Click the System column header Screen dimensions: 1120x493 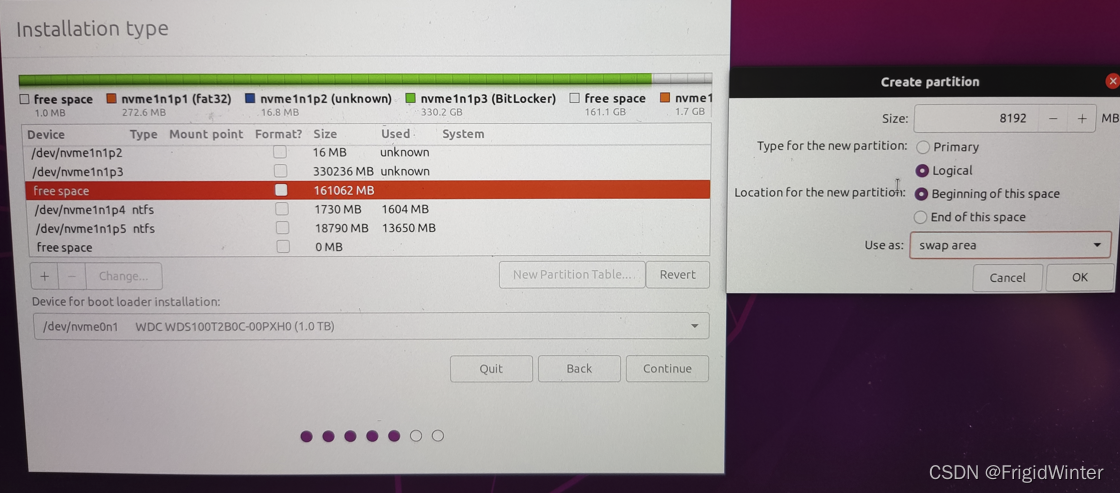pos(463,134)
